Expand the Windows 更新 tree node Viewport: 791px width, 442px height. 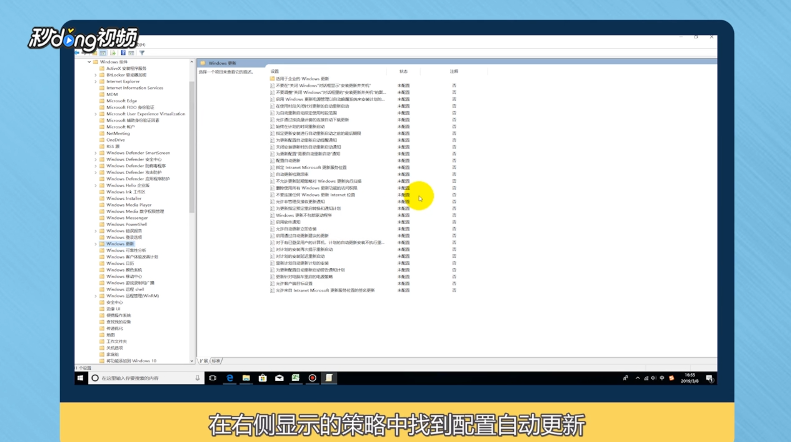coord(96,244)
